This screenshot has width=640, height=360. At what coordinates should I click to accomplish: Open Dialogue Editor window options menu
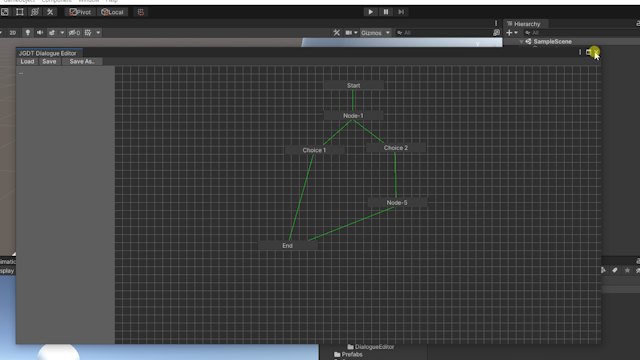coord(580,52)
